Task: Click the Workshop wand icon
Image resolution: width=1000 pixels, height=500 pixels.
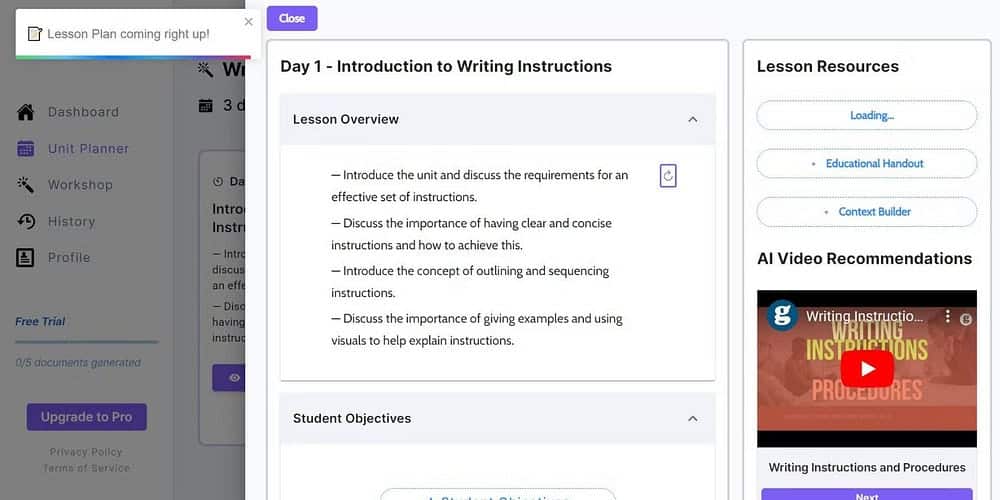Action: tap(26, 185)
